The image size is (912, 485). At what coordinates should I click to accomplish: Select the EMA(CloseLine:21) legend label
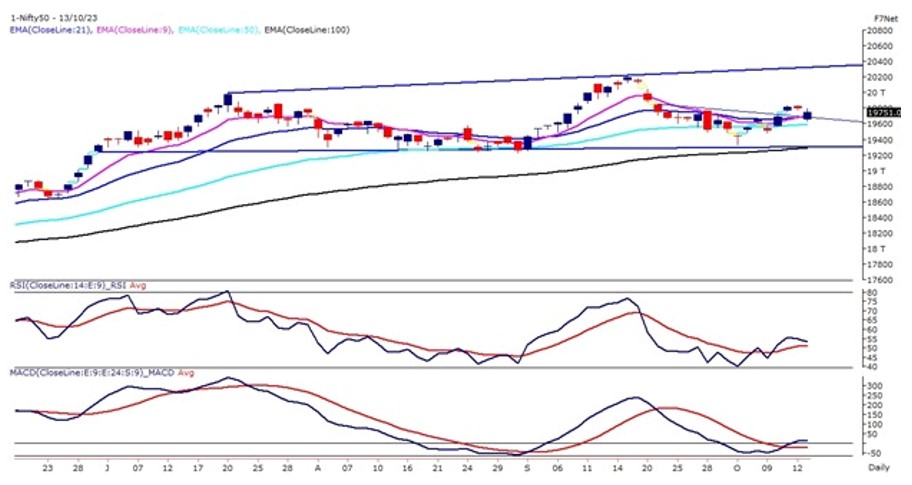click(51, 29)
